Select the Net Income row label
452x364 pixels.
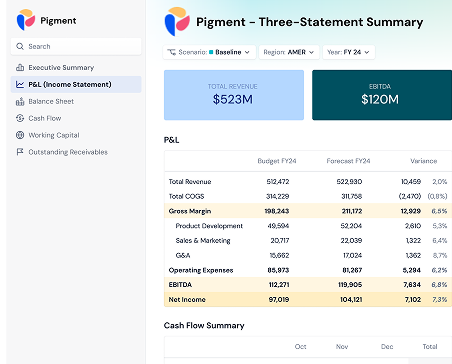[187, 299]
